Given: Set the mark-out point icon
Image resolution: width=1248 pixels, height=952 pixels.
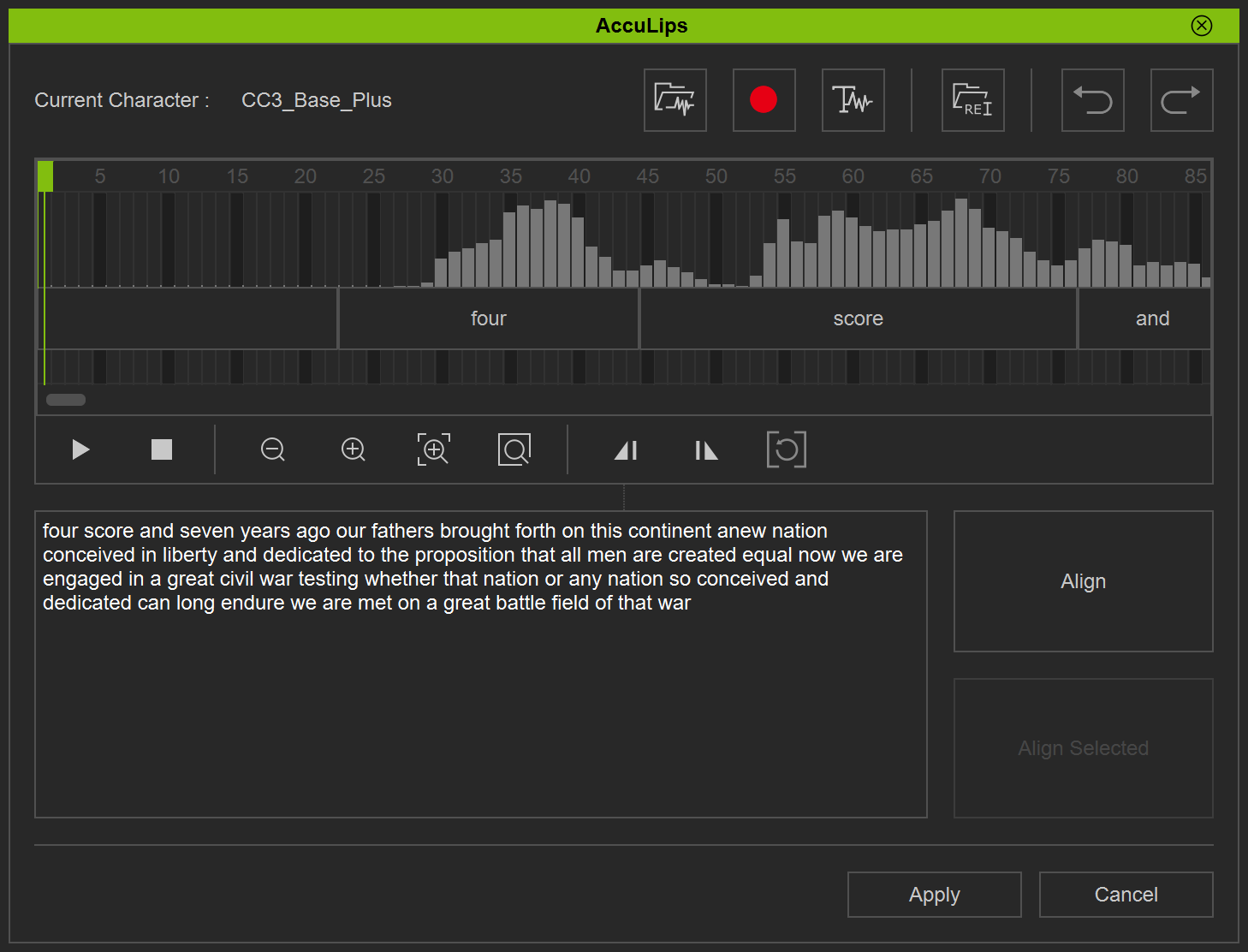Looking at the screenshot, I should [x=706, y=449].
